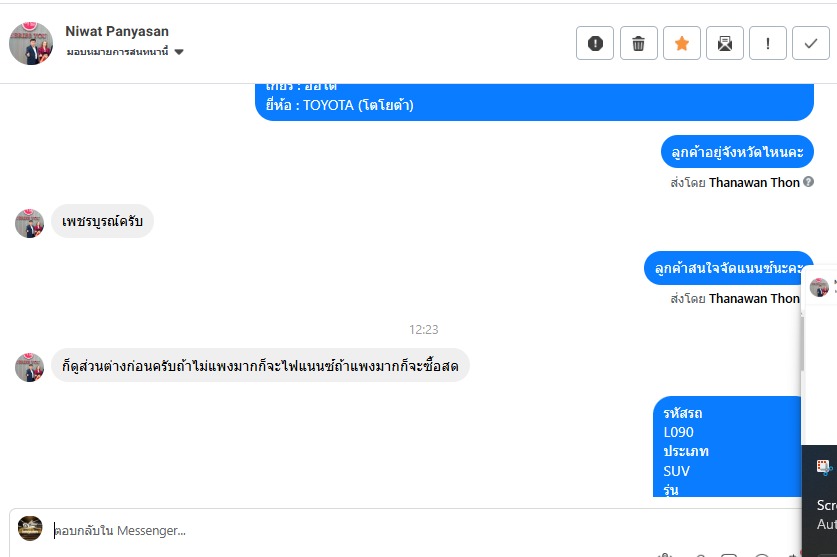
Task: Mark conversation as spam with octagon icon
Action: click(x=595, y=44)
